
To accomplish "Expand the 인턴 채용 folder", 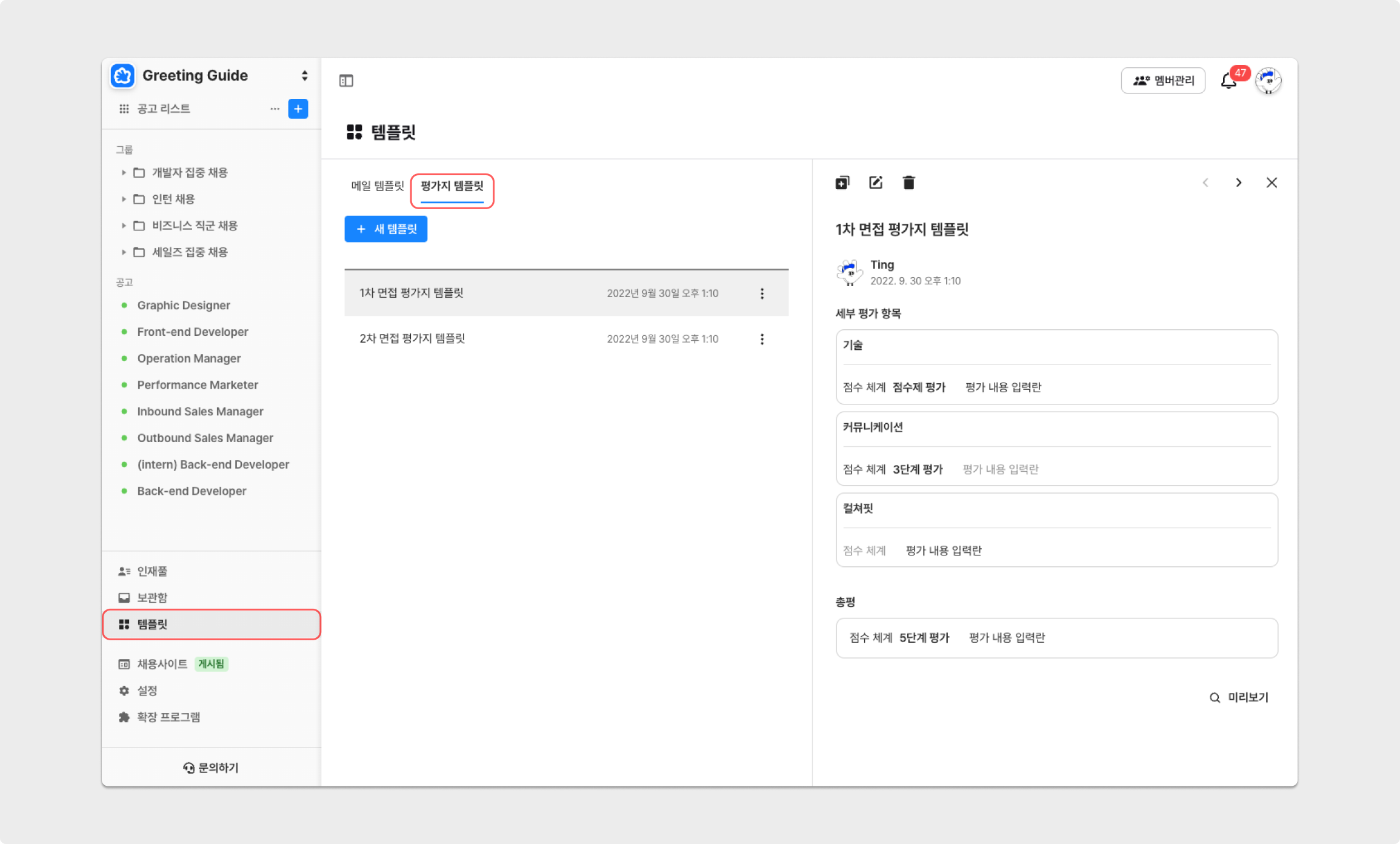I will point(124,199).
